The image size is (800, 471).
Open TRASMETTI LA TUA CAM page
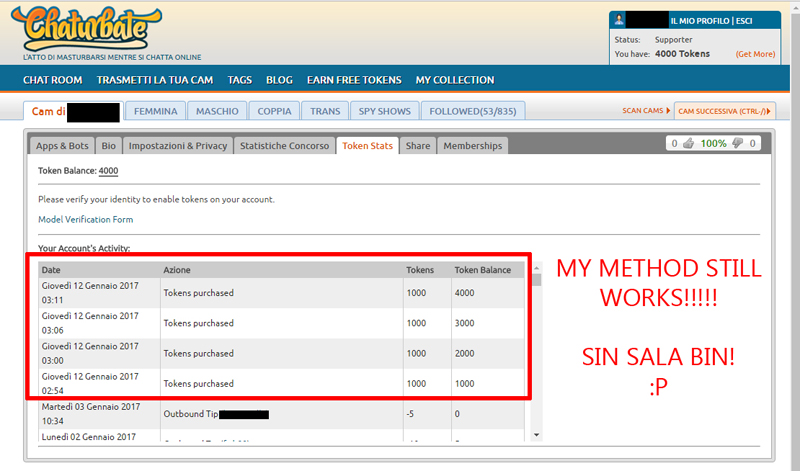[155, 80]
